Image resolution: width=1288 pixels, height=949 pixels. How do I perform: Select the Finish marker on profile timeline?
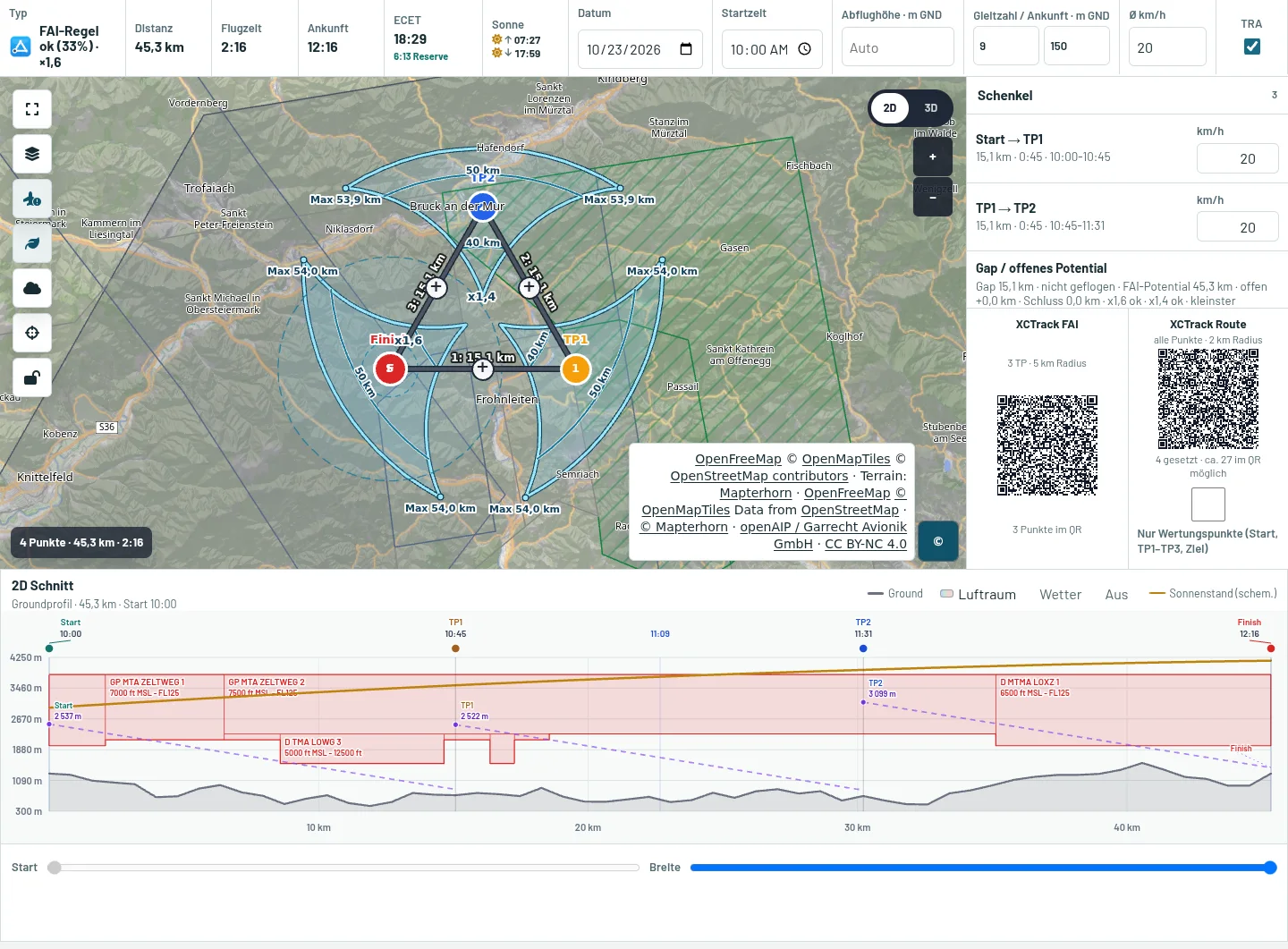[1271, 648]
